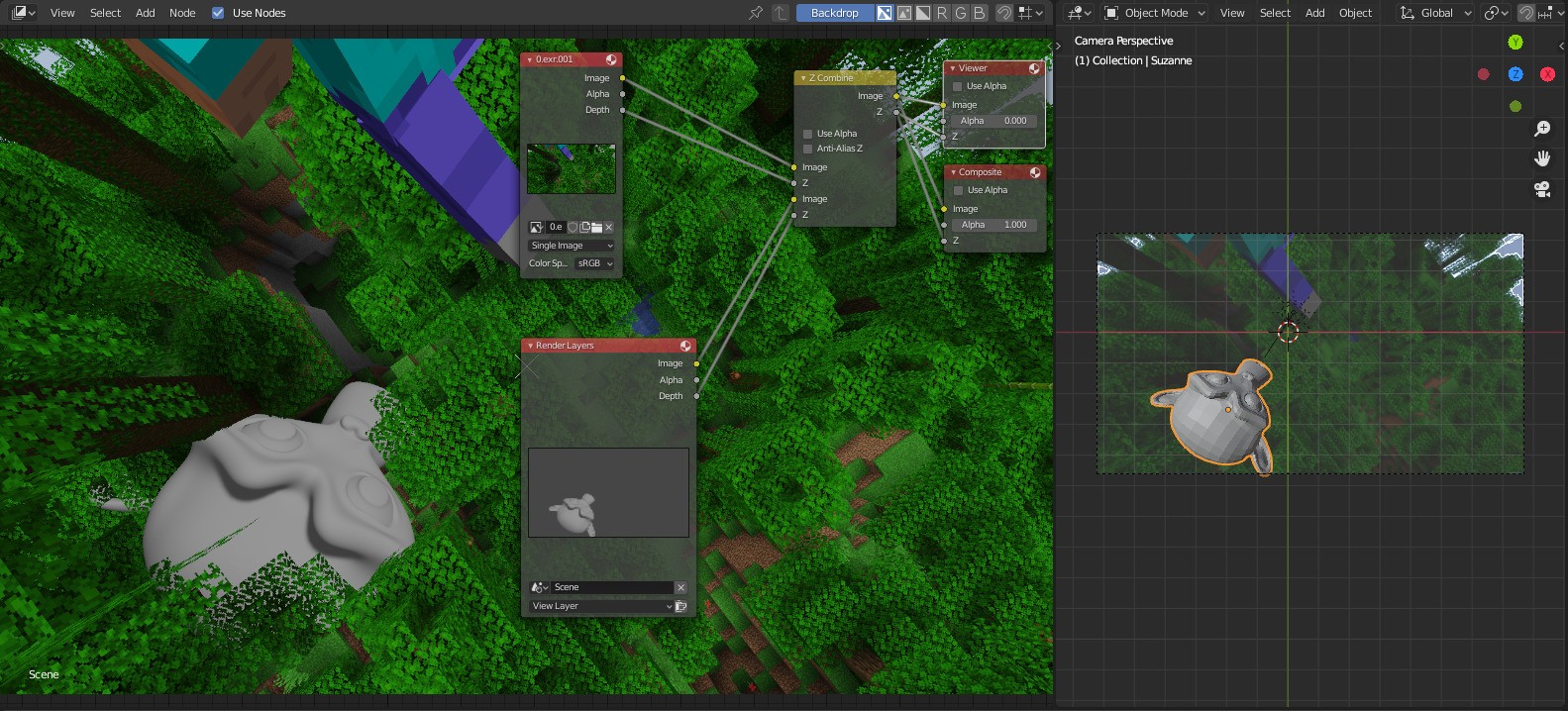The image size is (1568, 711).
Task: Enable Anti-Alias Z checkbox
Action: (x=808, y=149)
